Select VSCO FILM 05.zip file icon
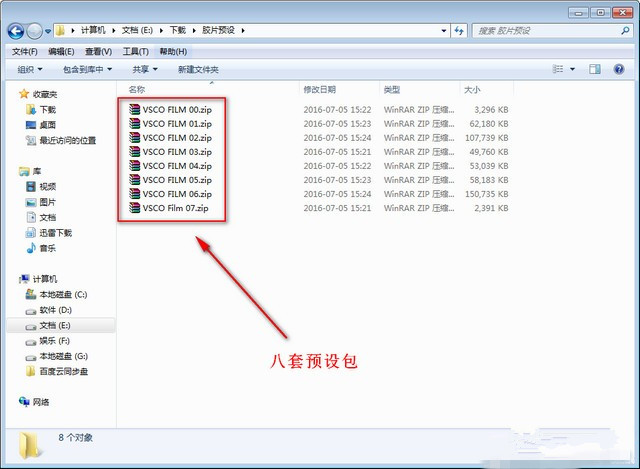The image size is (640, 469). [x=134, y=179]
